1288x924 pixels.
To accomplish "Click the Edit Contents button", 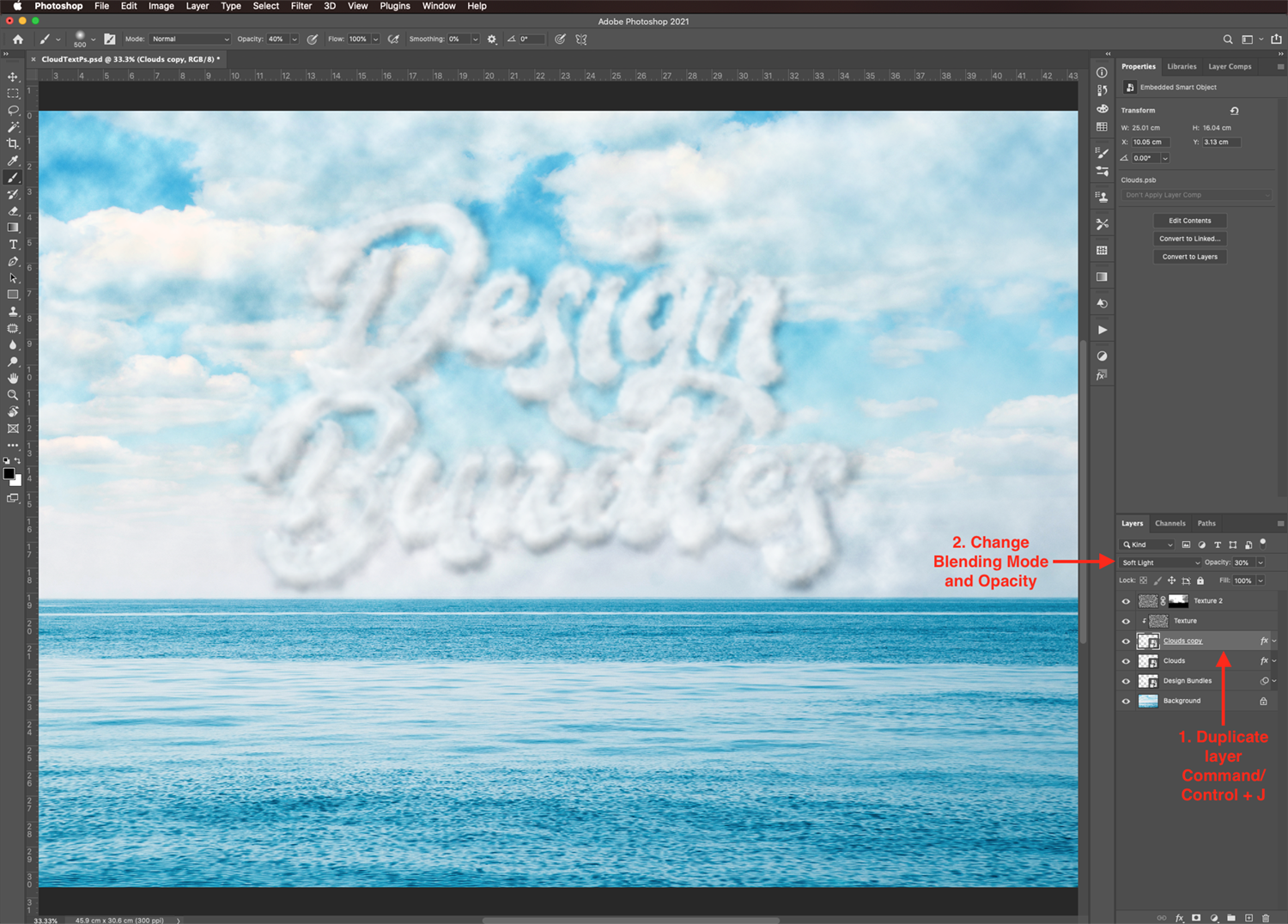I will pyautogui.click(x=1189, y=221).
